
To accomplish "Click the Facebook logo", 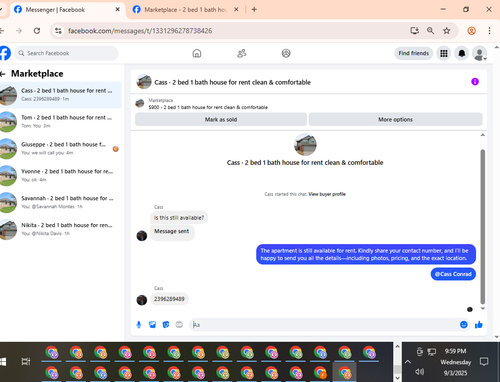I will (5, 53).
